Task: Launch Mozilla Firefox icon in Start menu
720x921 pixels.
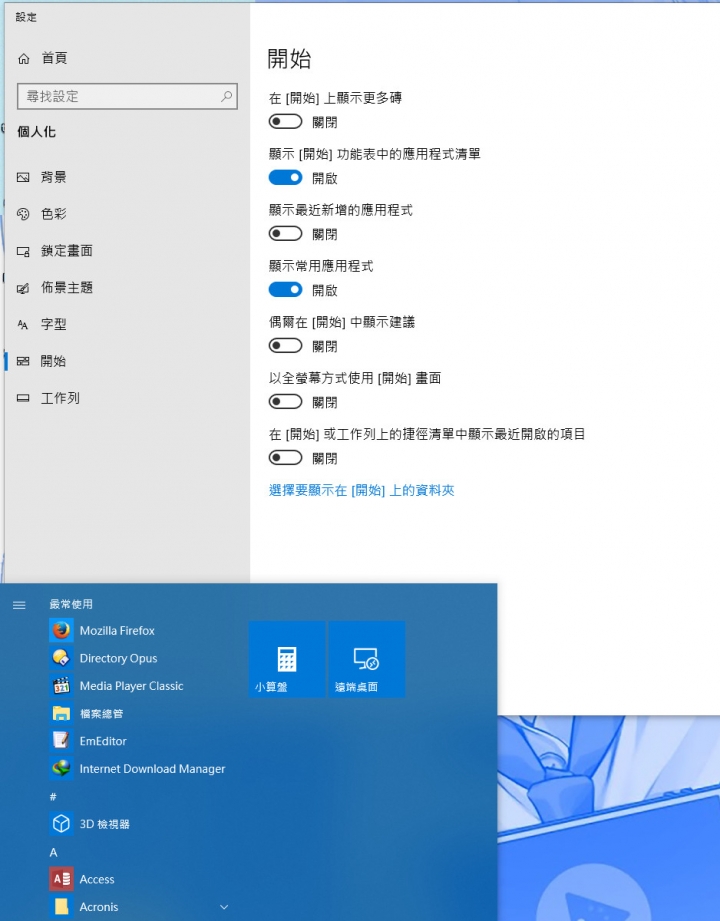Action: coord(61,630)
